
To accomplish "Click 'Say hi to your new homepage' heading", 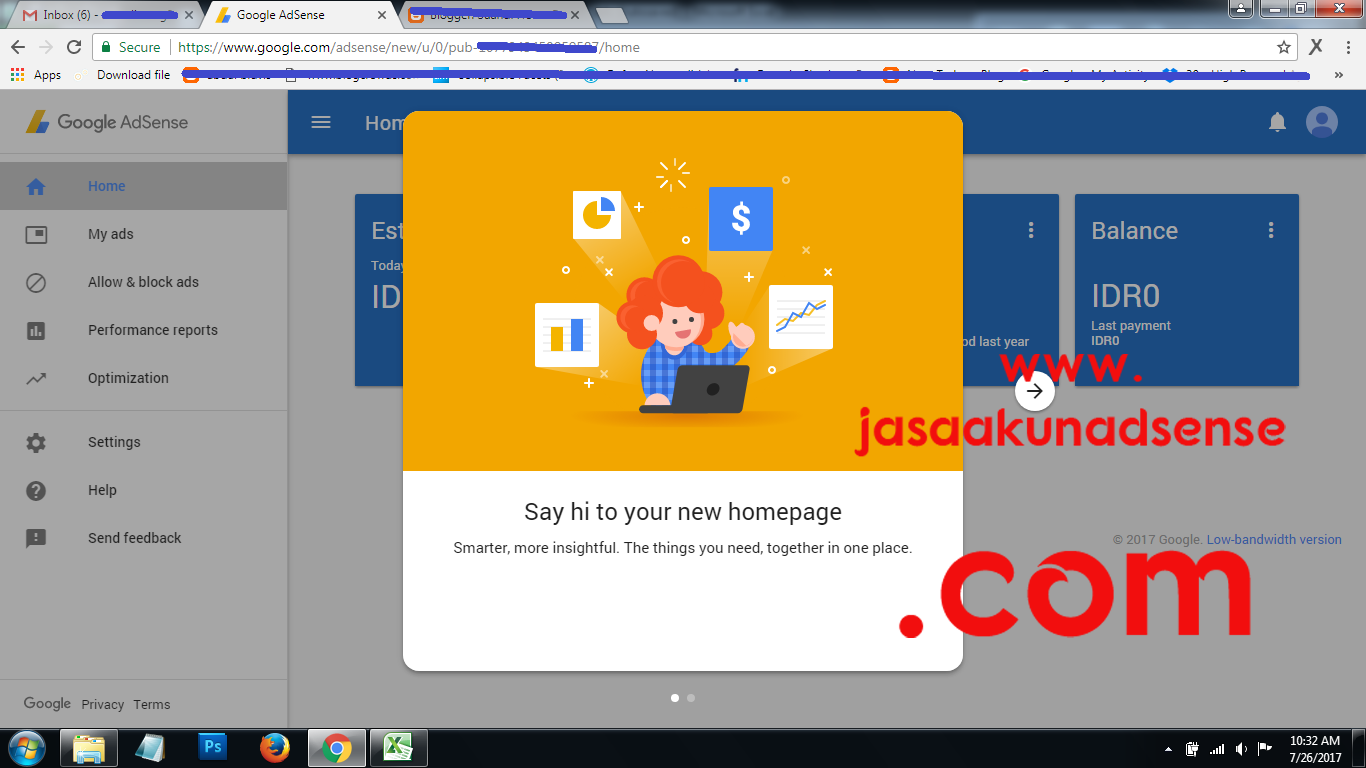I will [x=683, y=512].
